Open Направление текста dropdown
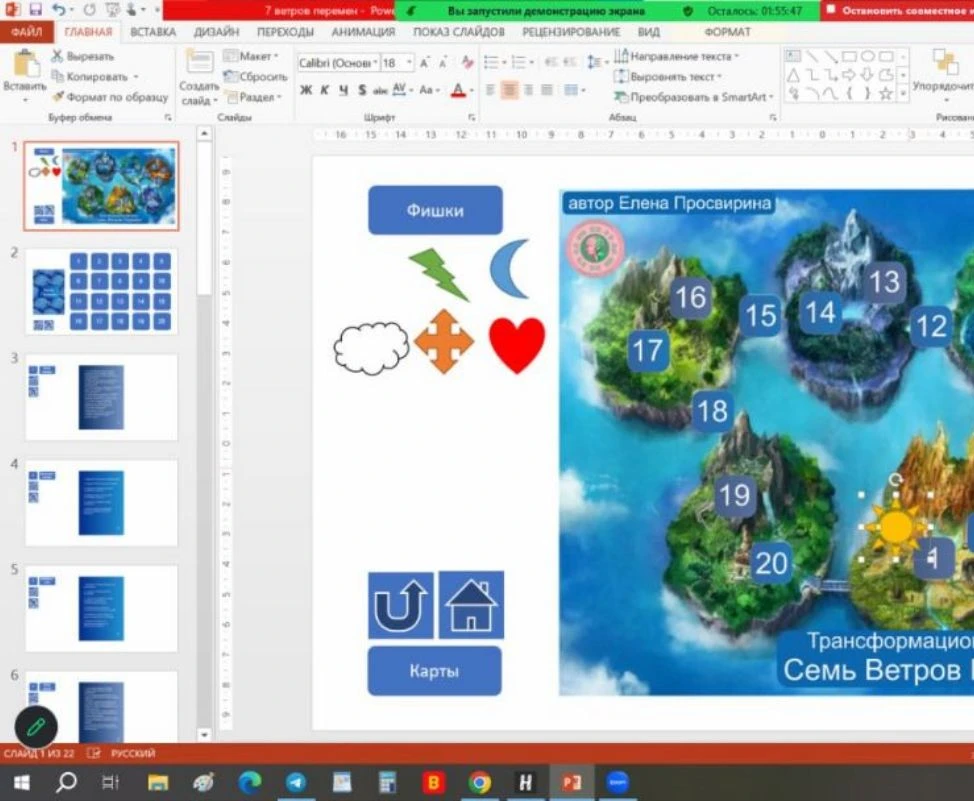 pyautogui.click(x=676, y=57)
